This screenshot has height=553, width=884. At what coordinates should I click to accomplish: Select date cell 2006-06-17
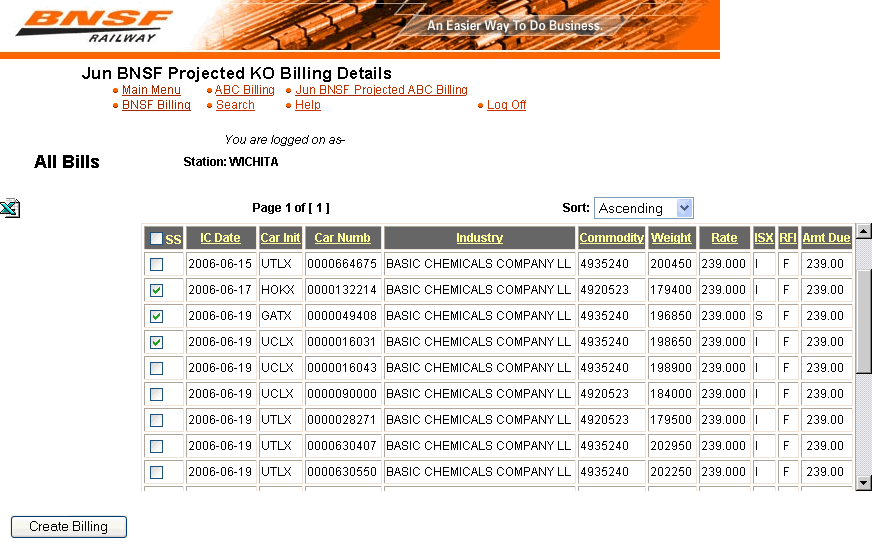[220, 290]
